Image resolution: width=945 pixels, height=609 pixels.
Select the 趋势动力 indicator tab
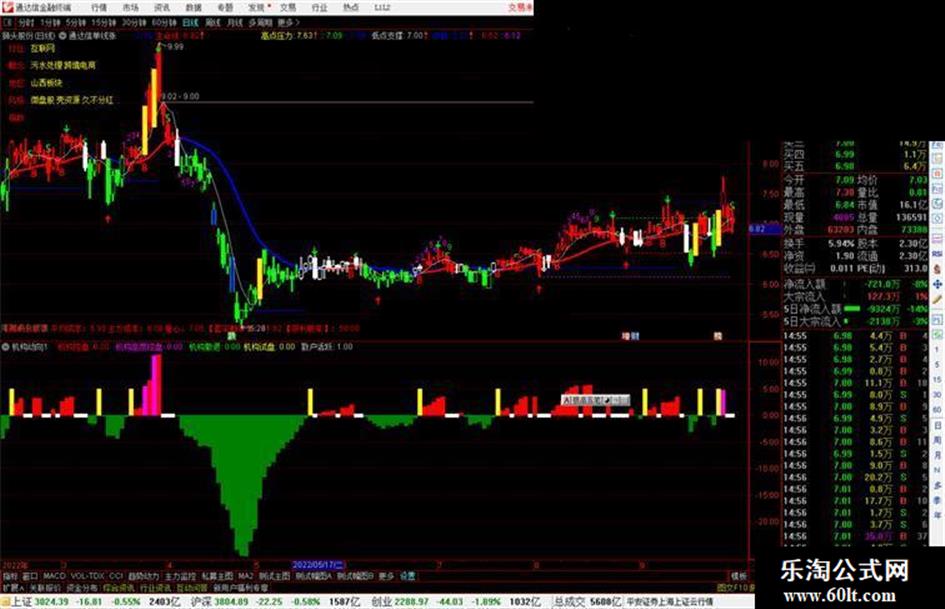(143, 576)
